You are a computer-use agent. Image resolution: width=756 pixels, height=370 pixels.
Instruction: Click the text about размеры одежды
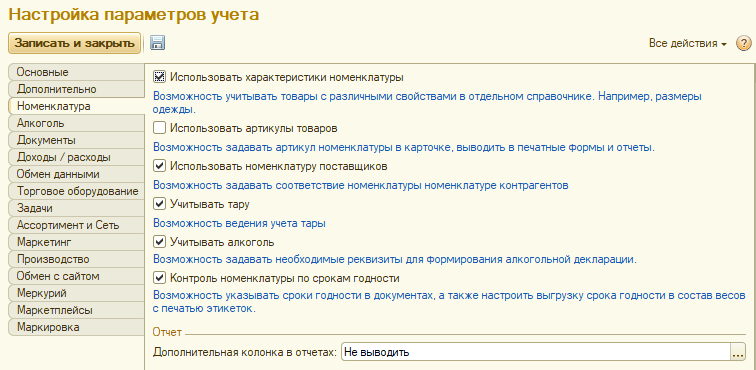[427, 102]
